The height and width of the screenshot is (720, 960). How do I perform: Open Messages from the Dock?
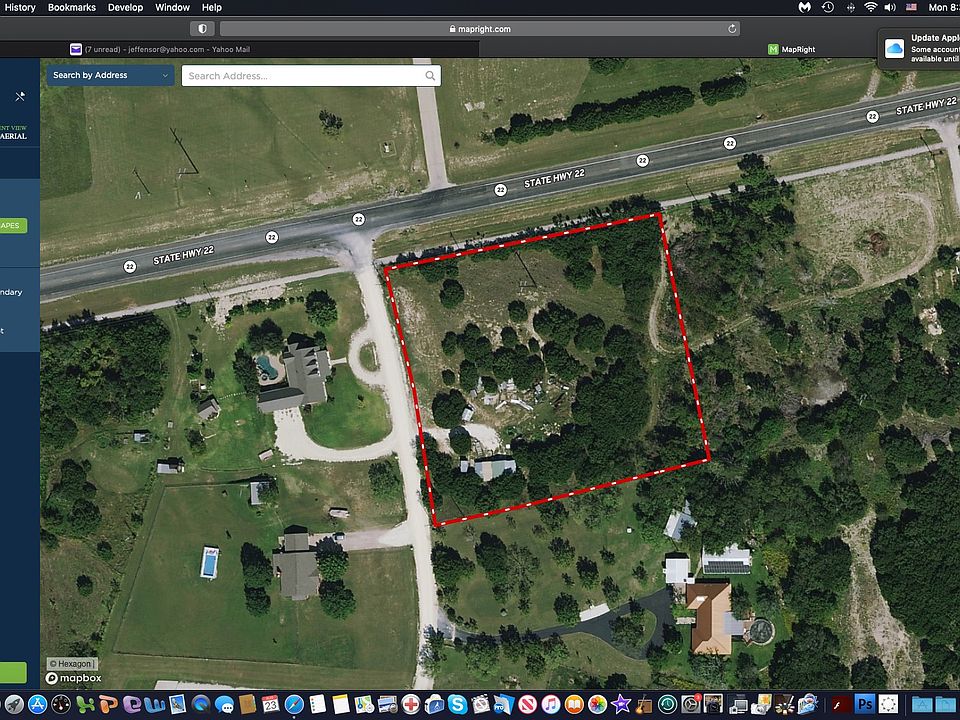pos(224,705)
